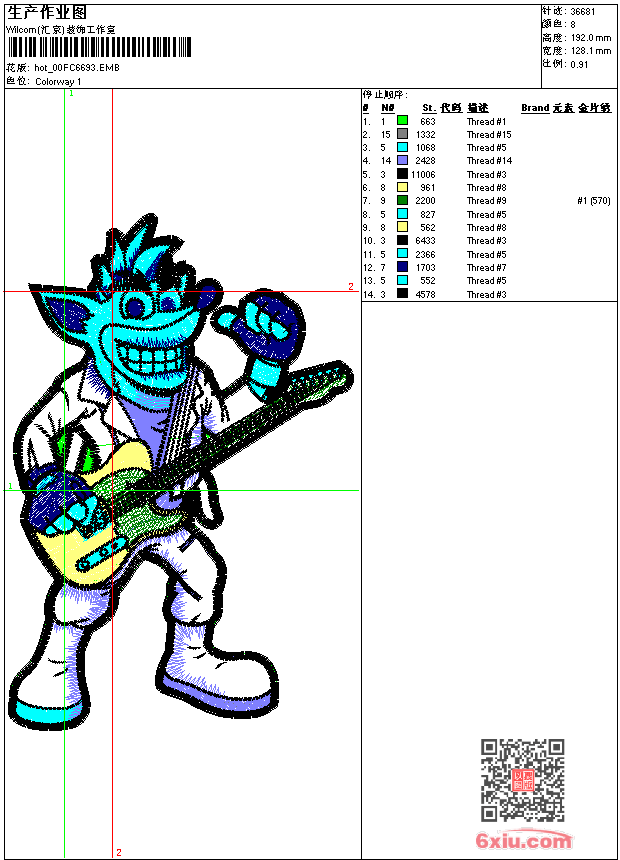Click the 'Thread #7' description

tap(486, 268)
